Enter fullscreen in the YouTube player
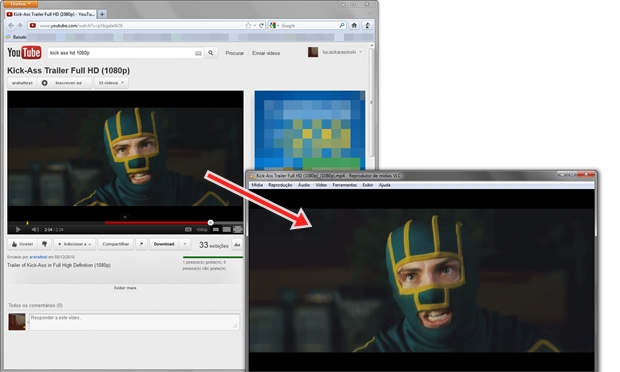Viewport: 620px width, 372px height. pyautogui.click(x=238, y=229)
